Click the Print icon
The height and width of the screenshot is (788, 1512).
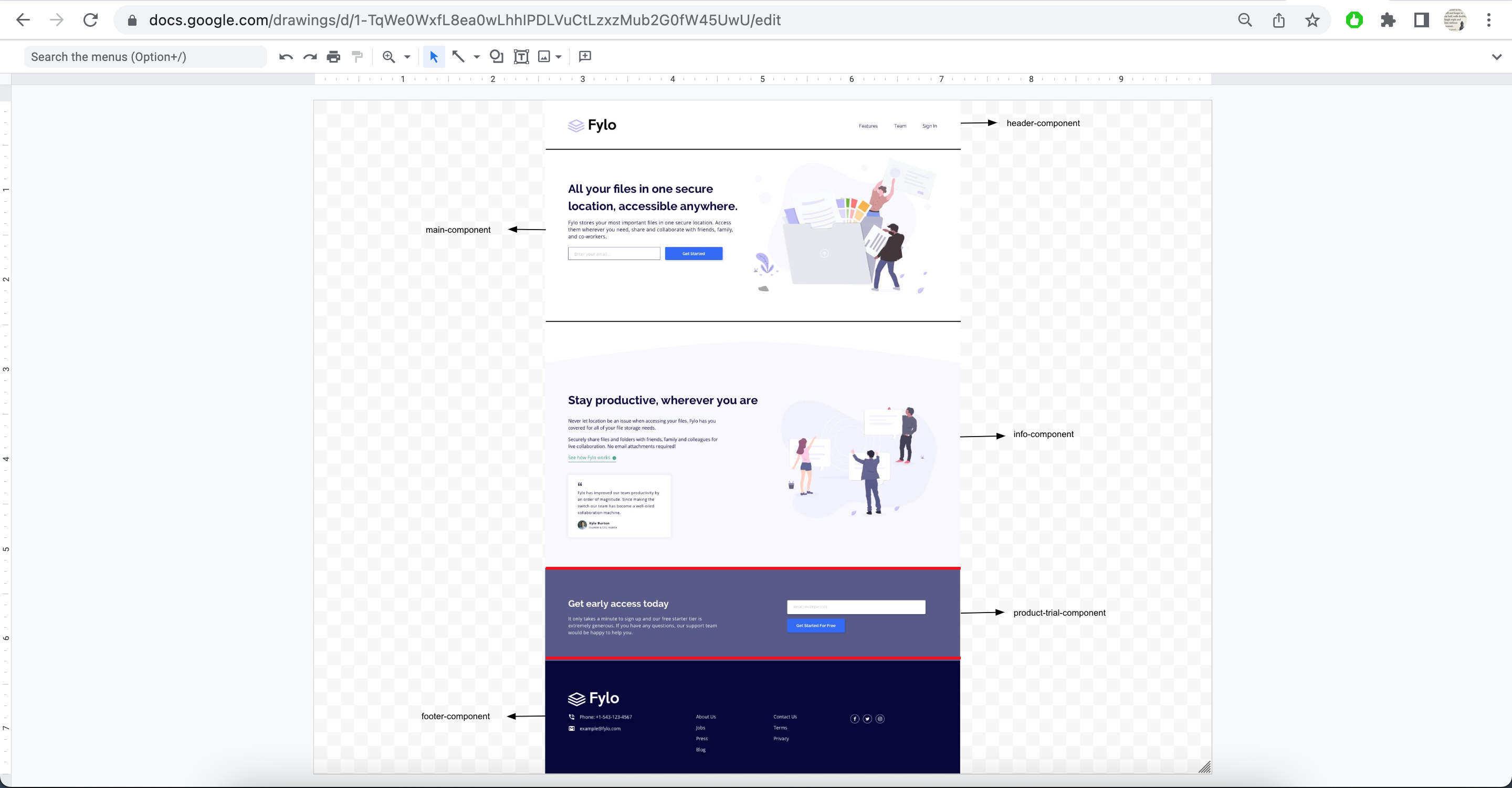tap(333, 57)
